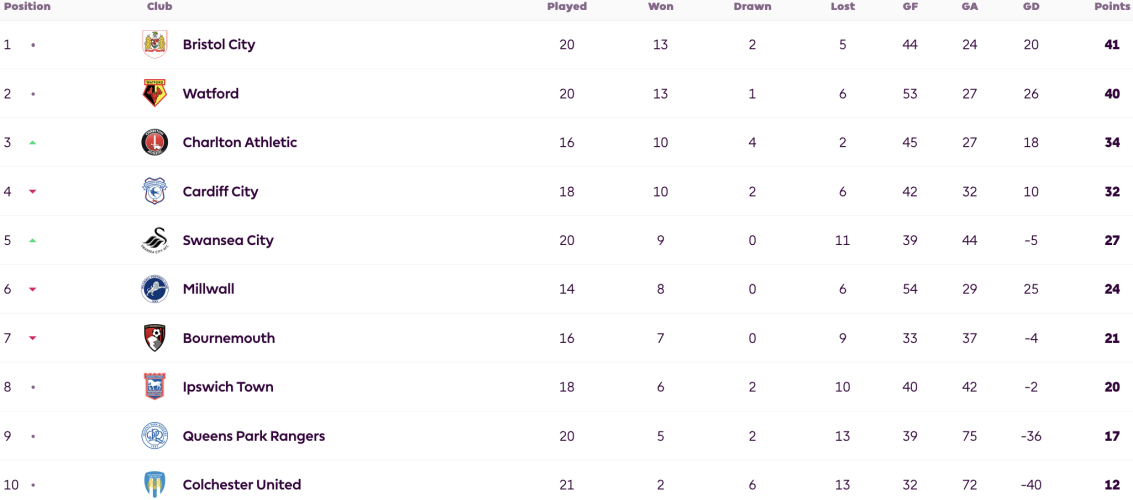Click the Colchester United crest
The image size is (1133, 500).
(x=155, y=485)
